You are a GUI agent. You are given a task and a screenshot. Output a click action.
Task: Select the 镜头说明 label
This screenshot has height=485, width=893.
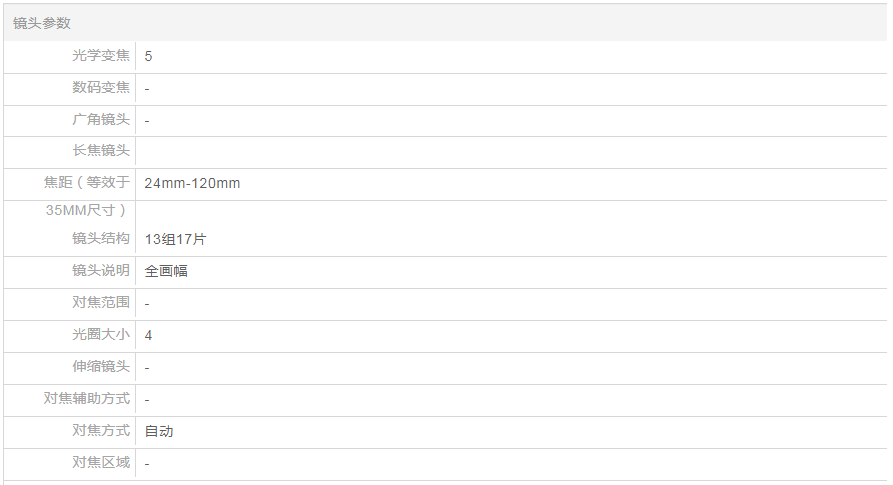point(100,271)
